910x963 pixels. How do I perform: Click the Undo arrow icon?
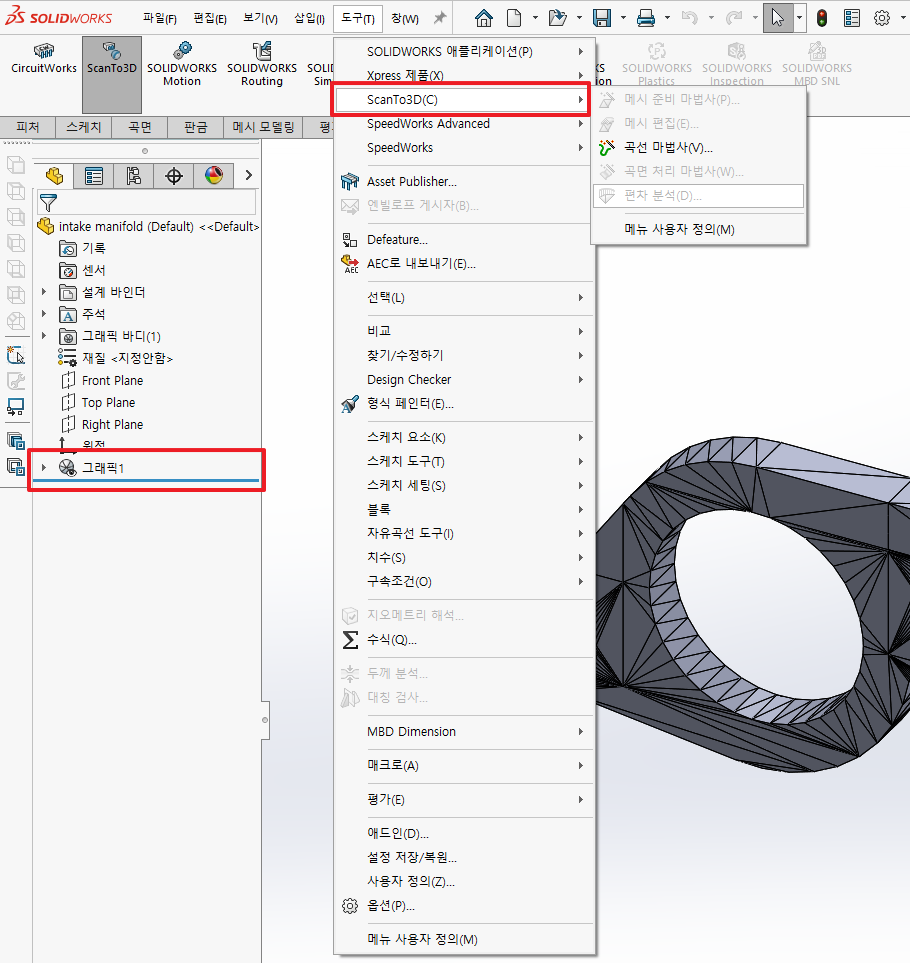pyautogui.click(x=690, y=18)
